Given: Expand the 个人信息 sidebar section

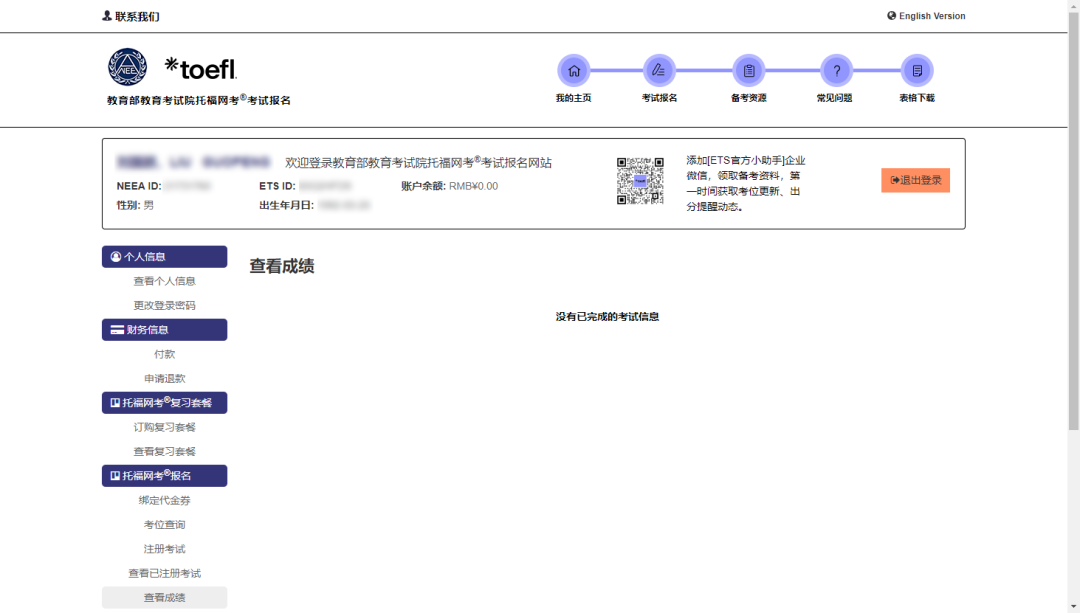Looking at the screenshot, I should (164, 257).
